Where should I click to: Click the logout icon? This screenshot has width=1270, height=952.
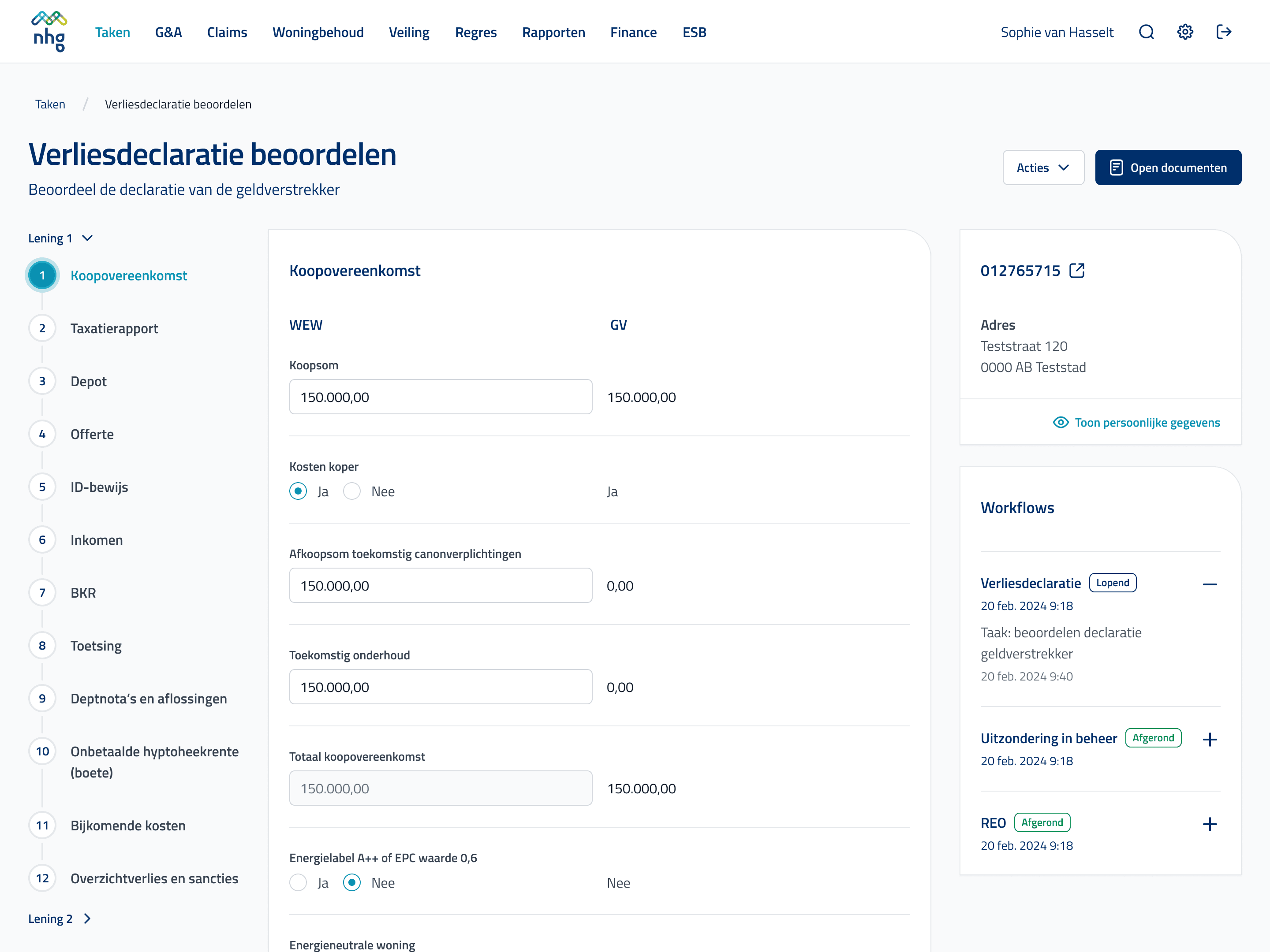(x=1224, y=32)
